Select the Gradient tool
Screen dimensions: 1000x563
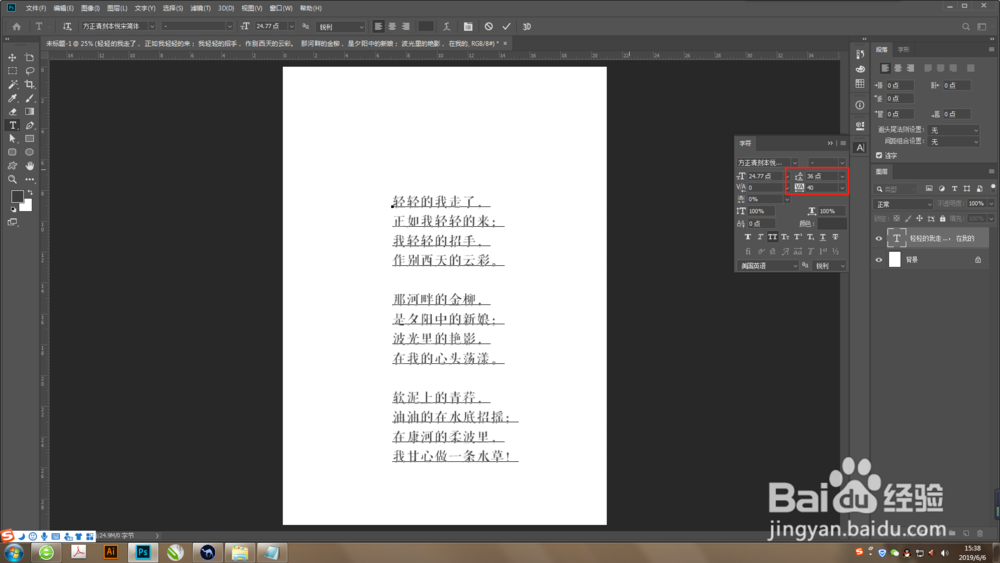pos(29,112)
